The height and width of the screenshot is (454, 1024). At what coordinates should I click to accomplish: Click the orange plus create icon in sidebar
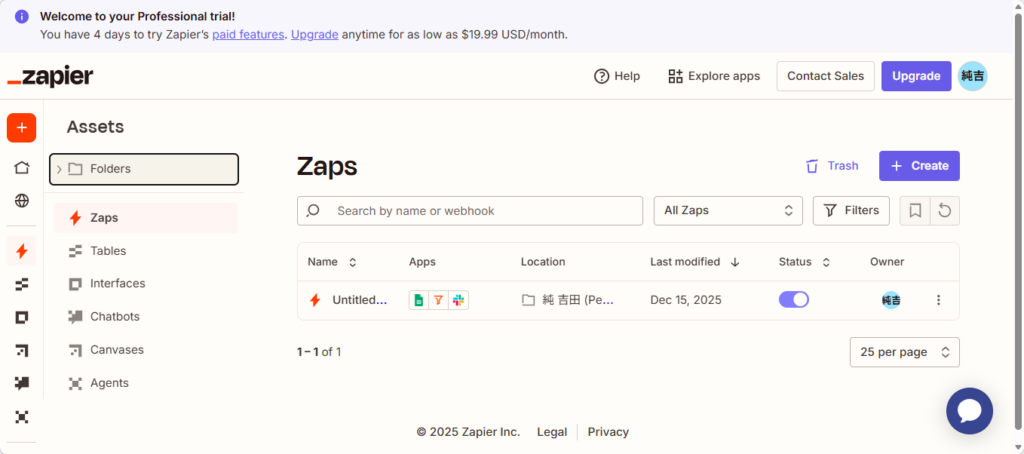click(x=21, y=128)
